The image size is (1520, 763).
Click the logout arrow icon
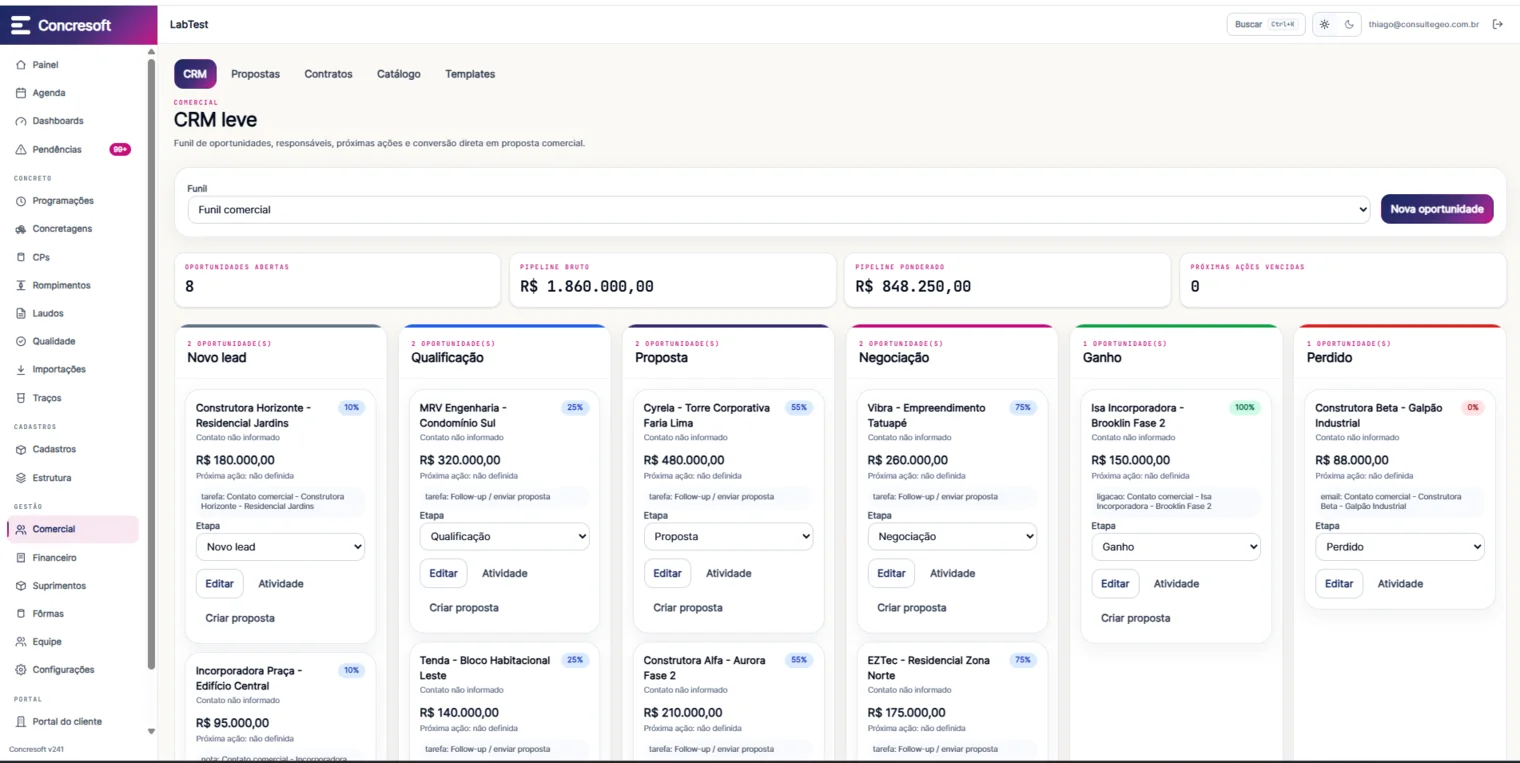pos(1497,24)
